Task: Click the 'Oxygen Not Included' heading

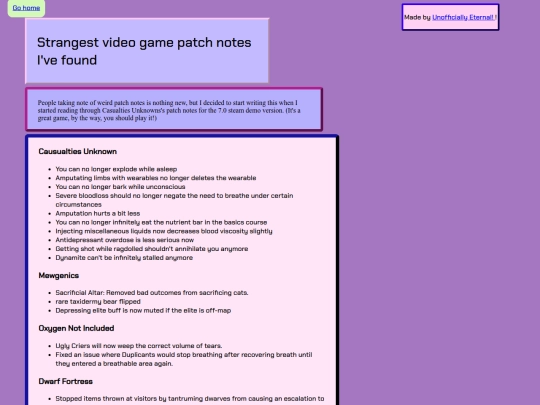Action: pyautogui.click(x=76, y=328)
